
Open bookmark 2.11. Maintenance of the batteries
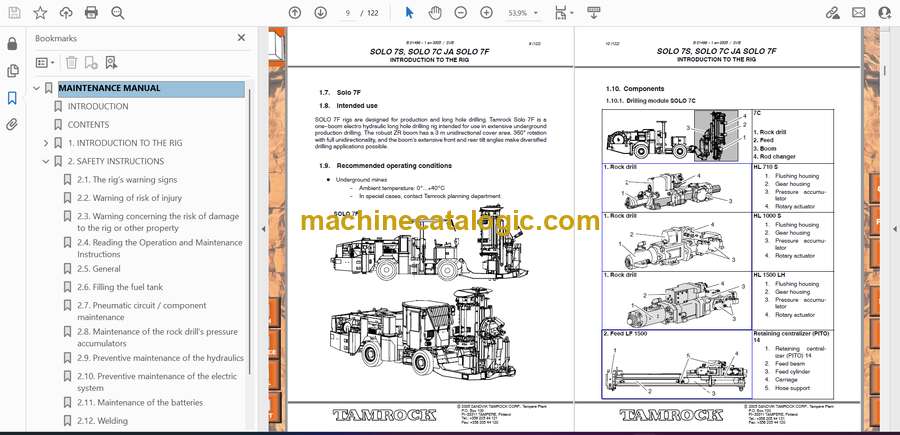140,402
